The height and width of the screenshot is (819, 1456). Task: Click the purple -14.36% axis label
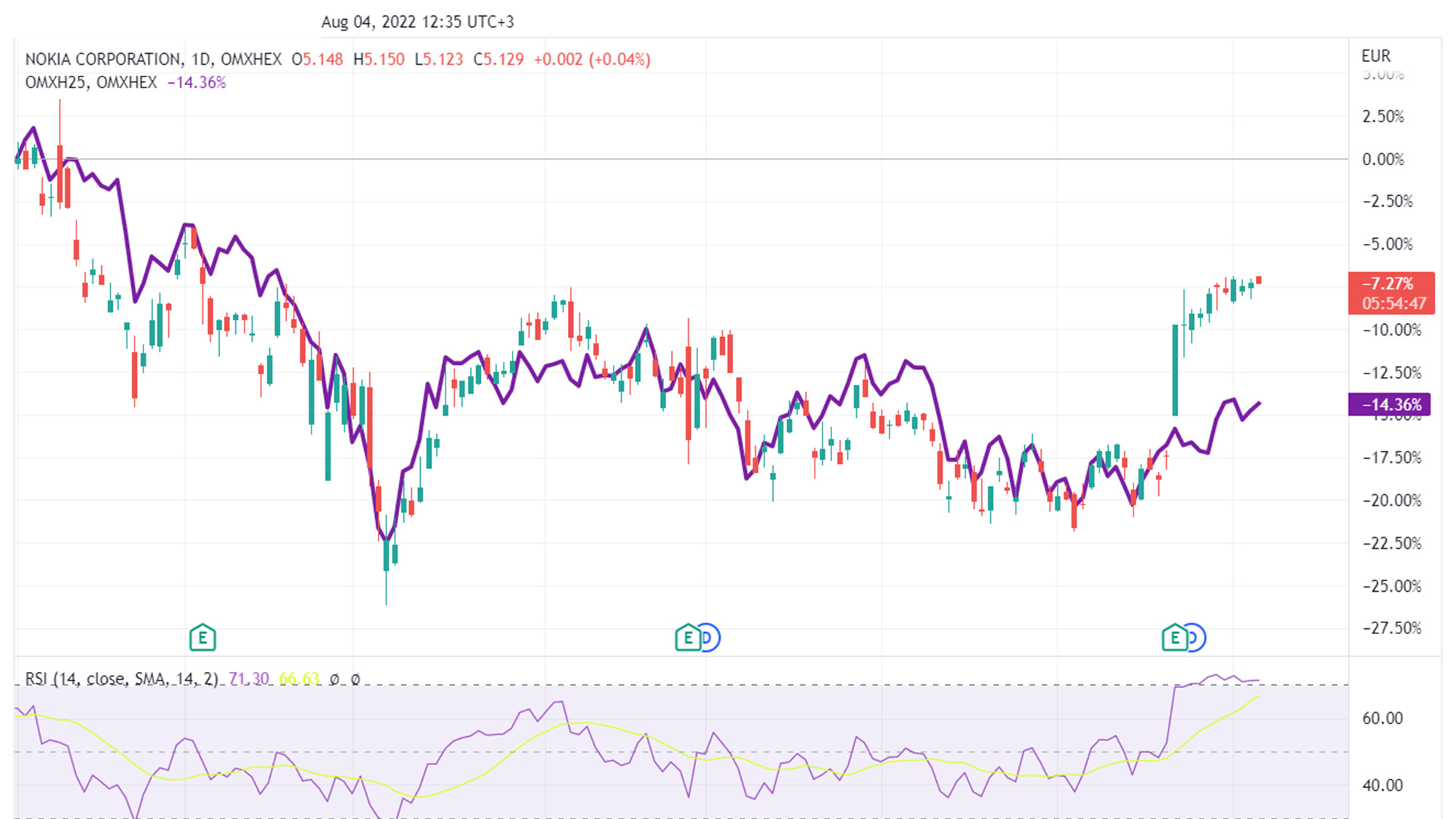click(1389, 404)
